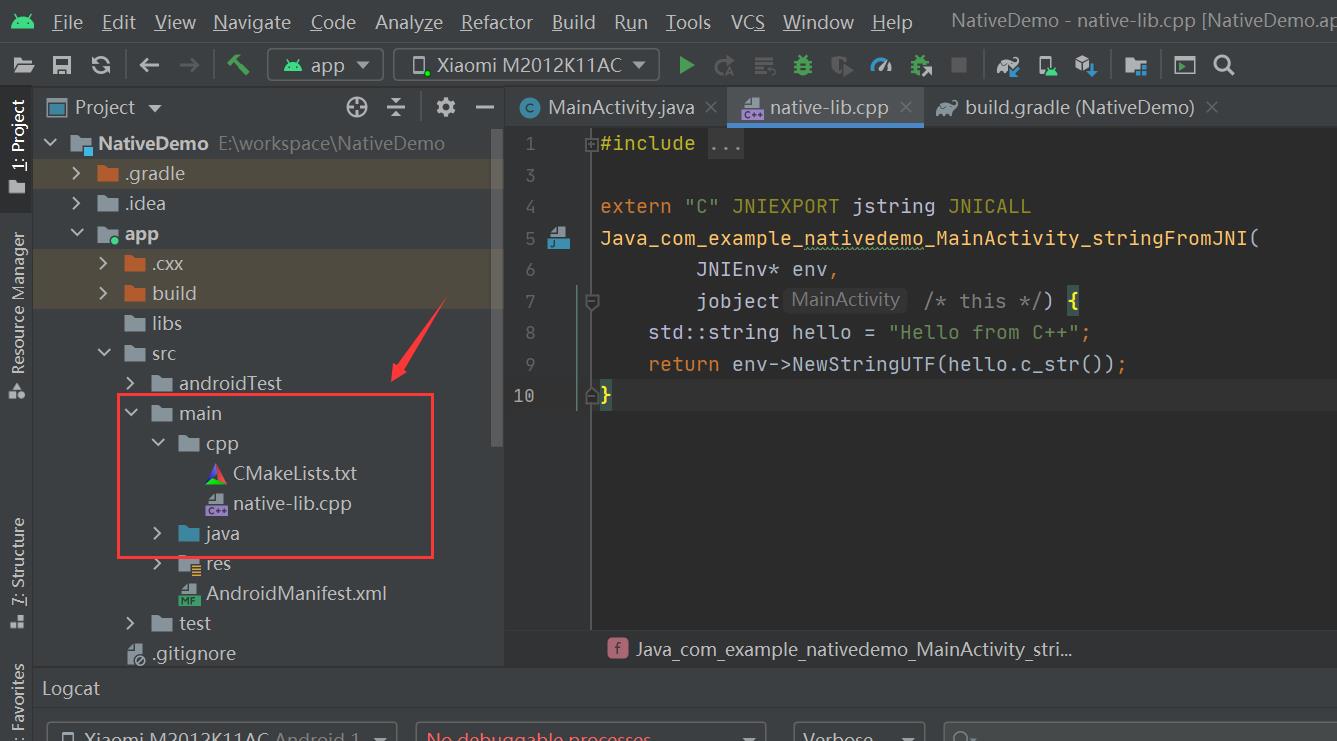
Task: Toggle the fold marker on line 7
Action: pos(591,301)
